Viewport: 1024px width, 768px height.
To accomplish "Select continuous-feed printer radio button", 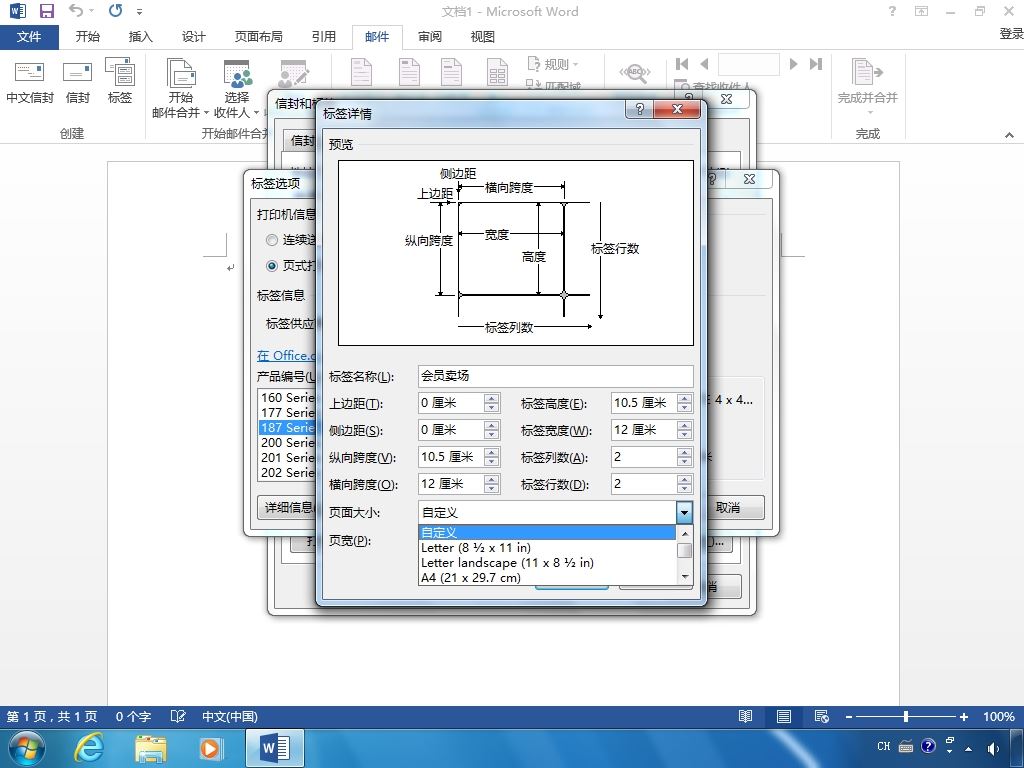I will coord(272,240).
